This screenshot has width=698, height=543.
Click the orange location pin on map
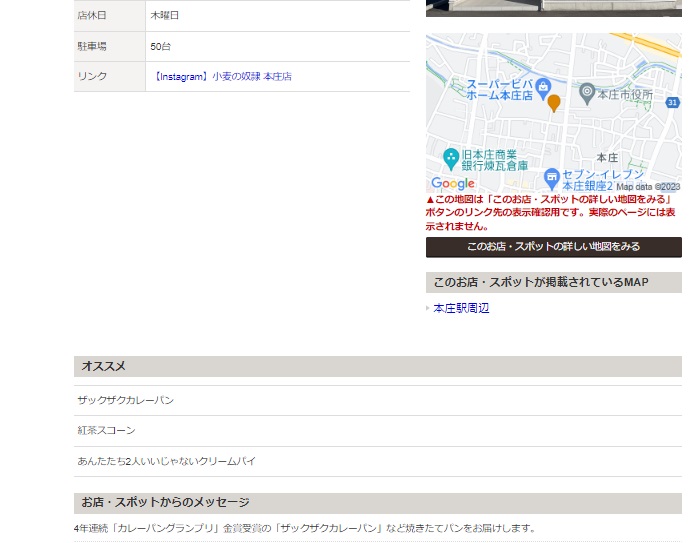pyautogui.click(x=554, y=102)
